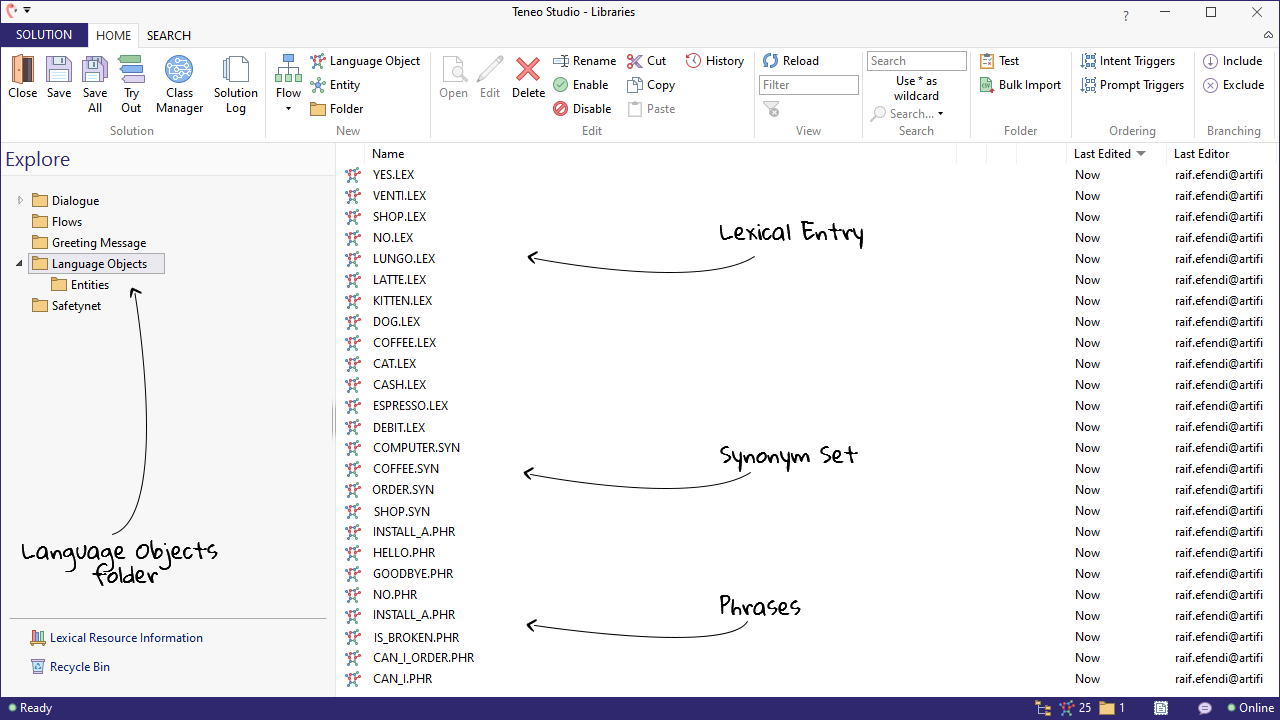Click the Test button in Folder group

point(999,61)
